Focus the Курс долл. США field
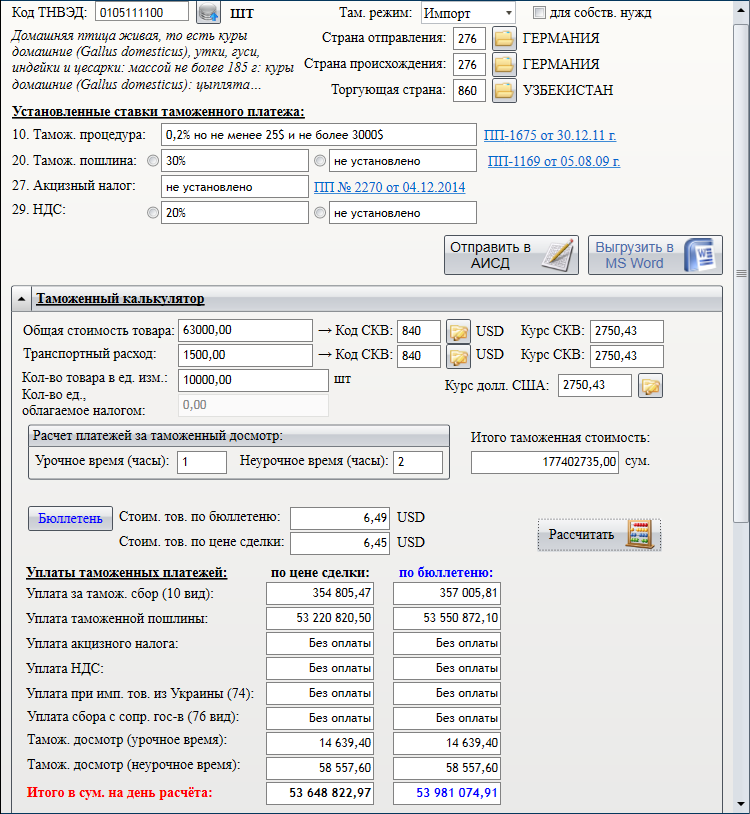 [595, 385]
